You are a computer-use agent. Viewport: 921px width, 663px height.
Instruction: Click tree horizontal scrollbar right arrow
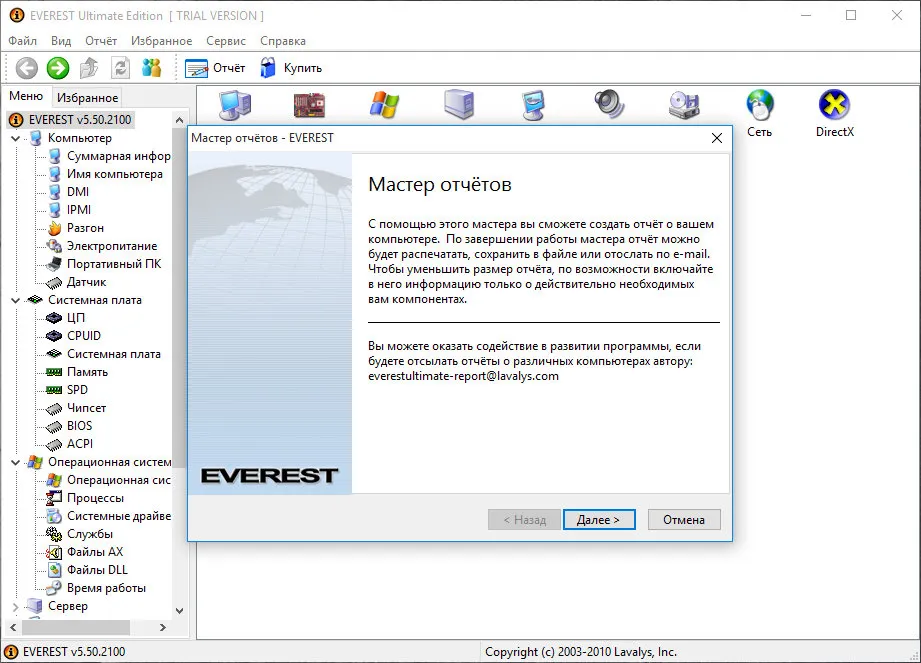click(x=163, y=628)
